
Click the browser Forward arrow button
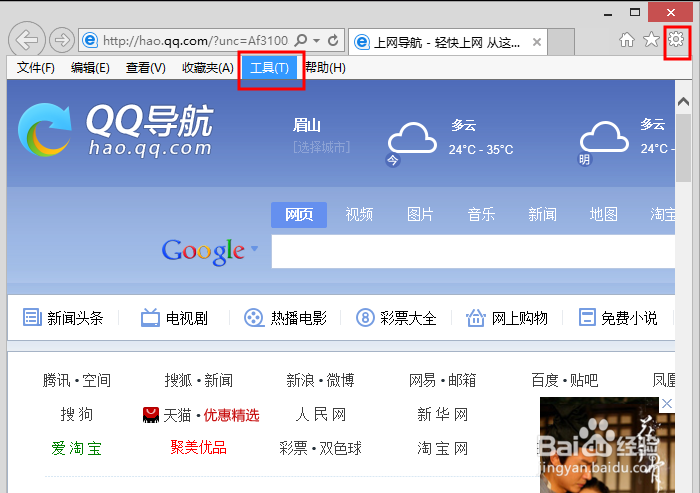[x=62, y=40]
